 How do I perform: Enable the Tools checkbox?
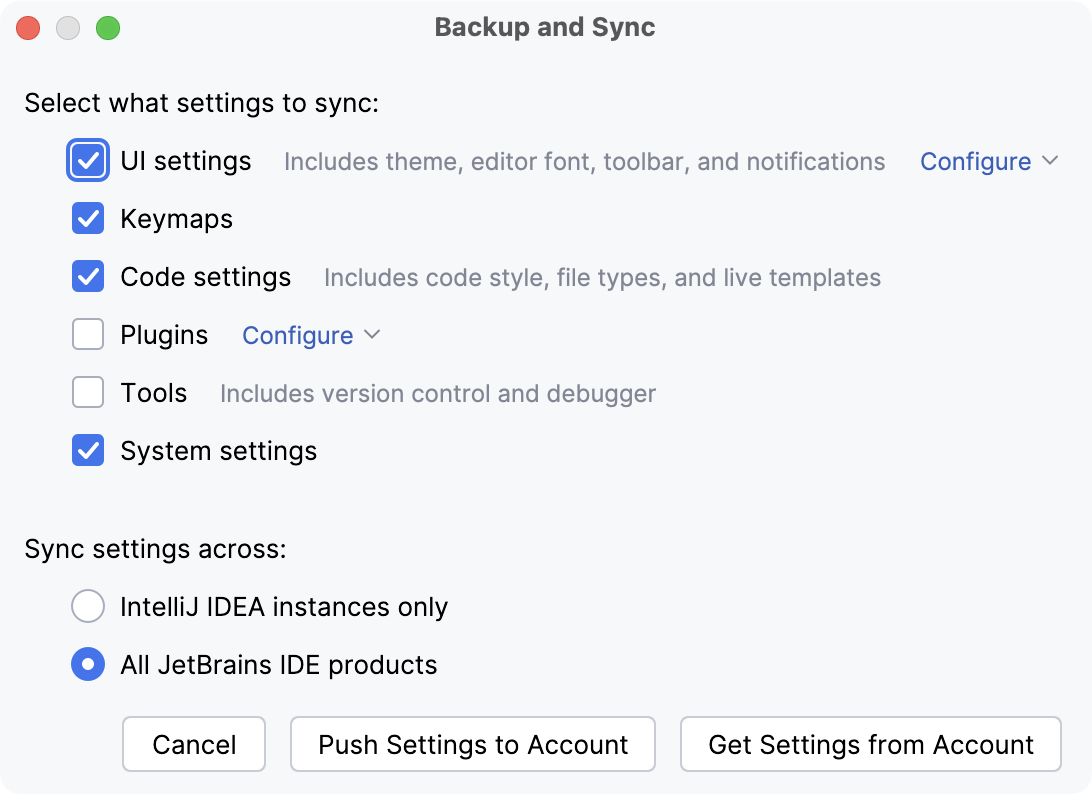(88, 392)
